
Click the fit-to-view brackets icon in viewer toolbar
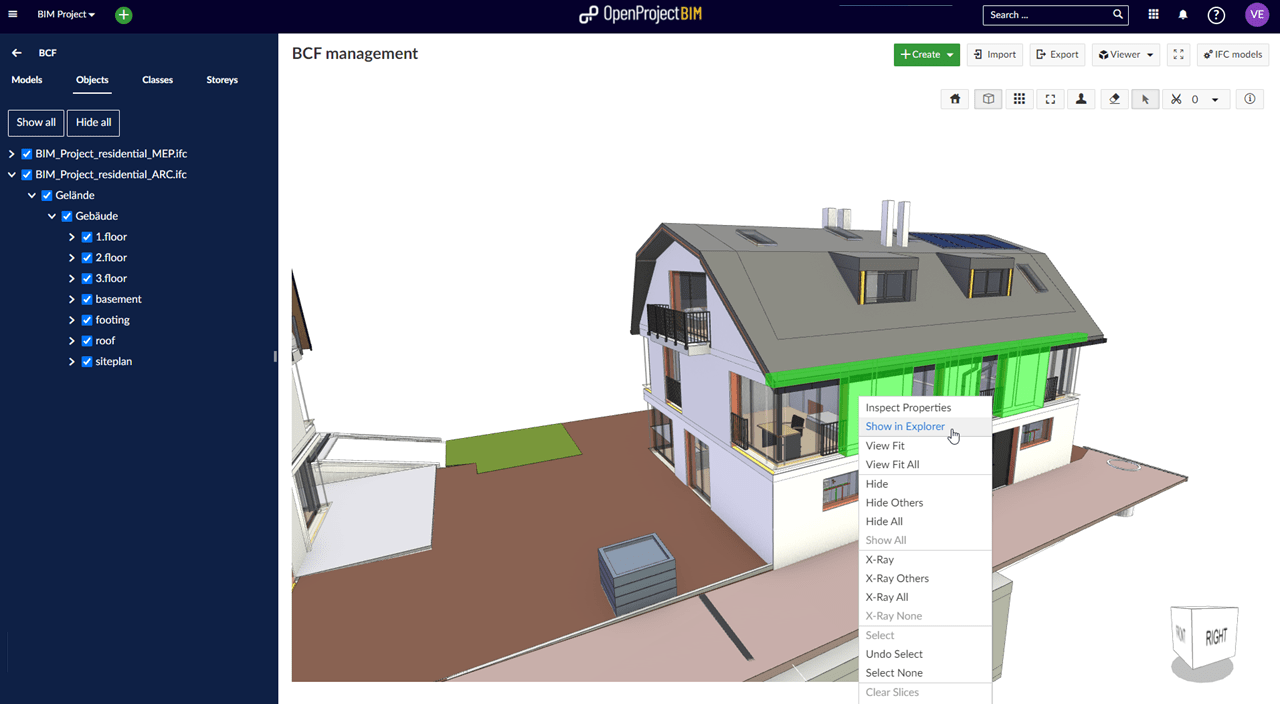(x=1050, y=99)
